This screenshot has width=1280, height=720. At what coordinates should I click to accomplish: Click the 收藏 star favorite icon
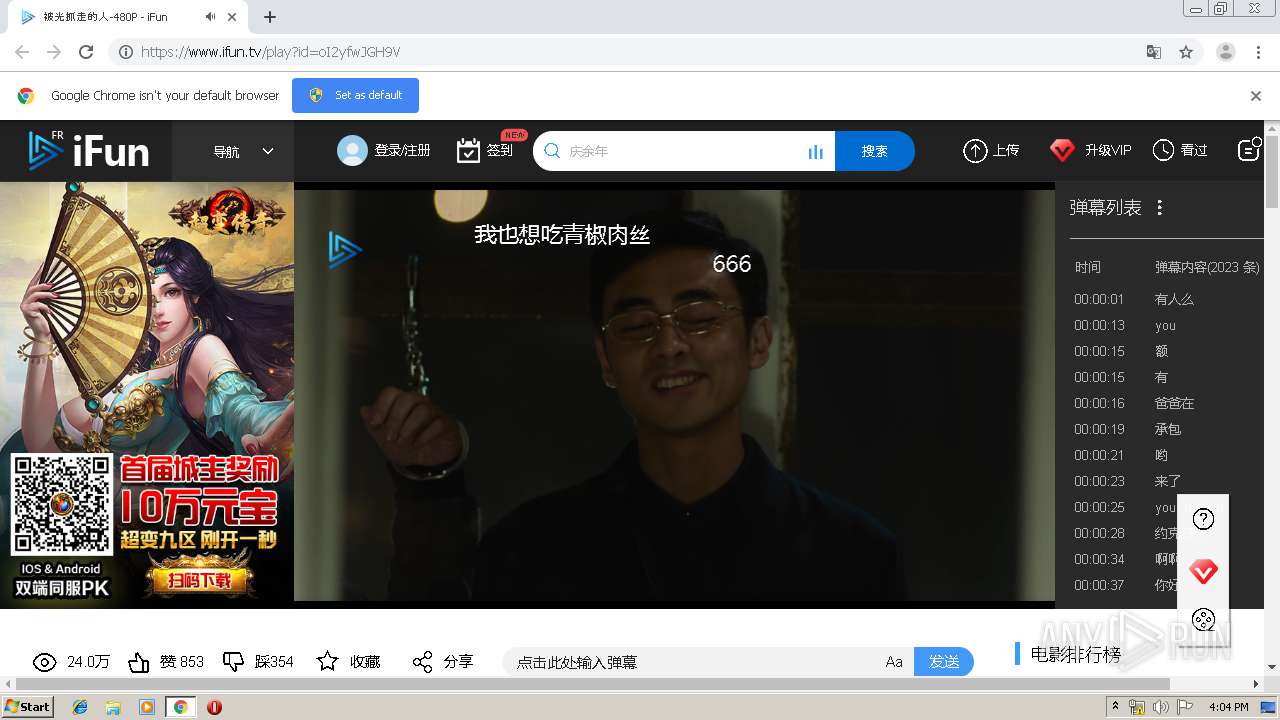(327, 661)
